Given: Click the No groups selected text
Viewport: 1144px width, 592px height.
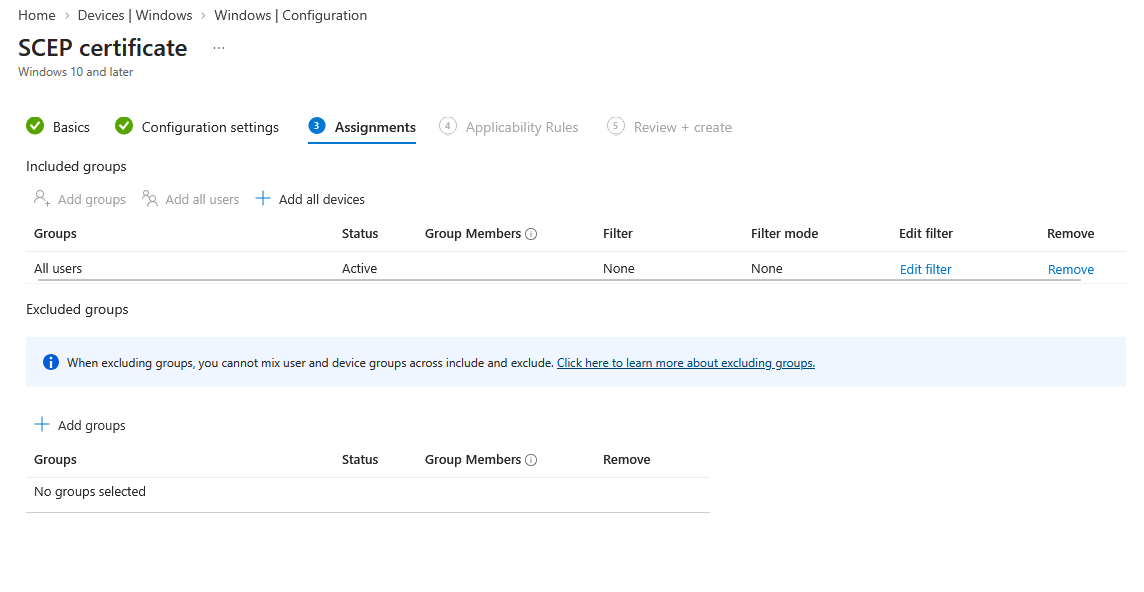Looking at the screenshot, I should pos(90,492).
